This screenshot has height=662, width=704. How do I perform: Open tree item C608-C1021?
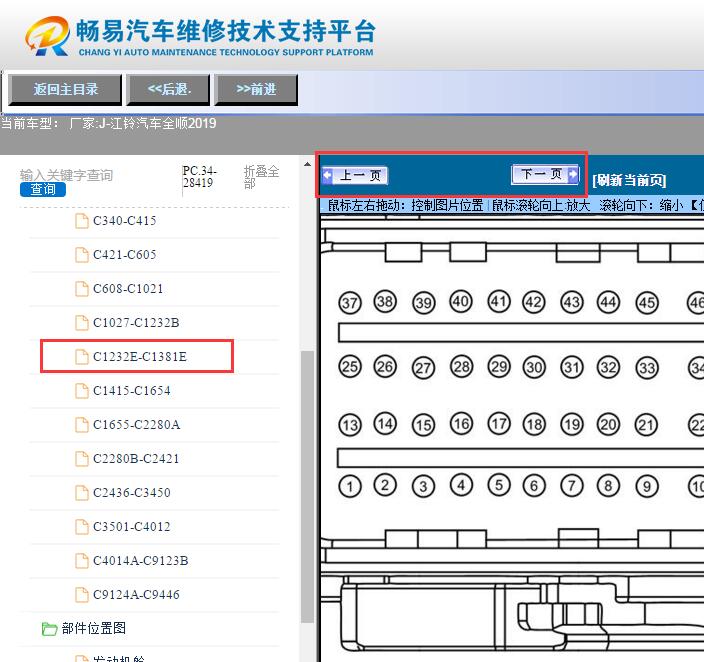(128, 289)
